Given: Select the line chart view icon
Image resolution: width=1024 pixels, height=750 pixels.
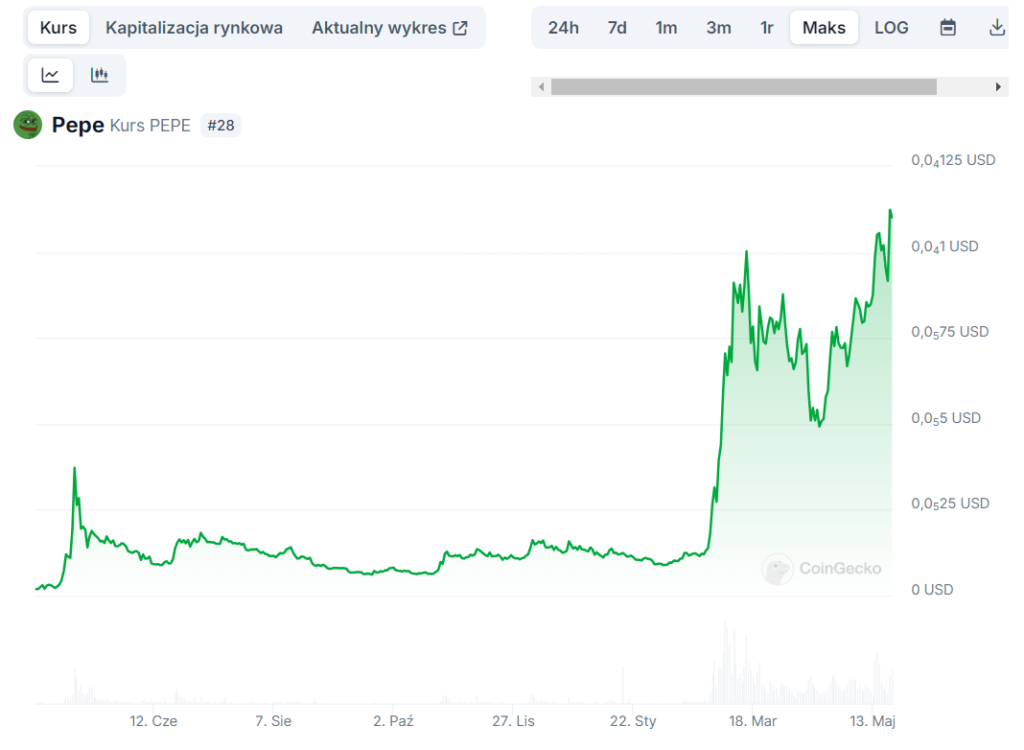Looking at the screenshot, I should click(50, 75).
